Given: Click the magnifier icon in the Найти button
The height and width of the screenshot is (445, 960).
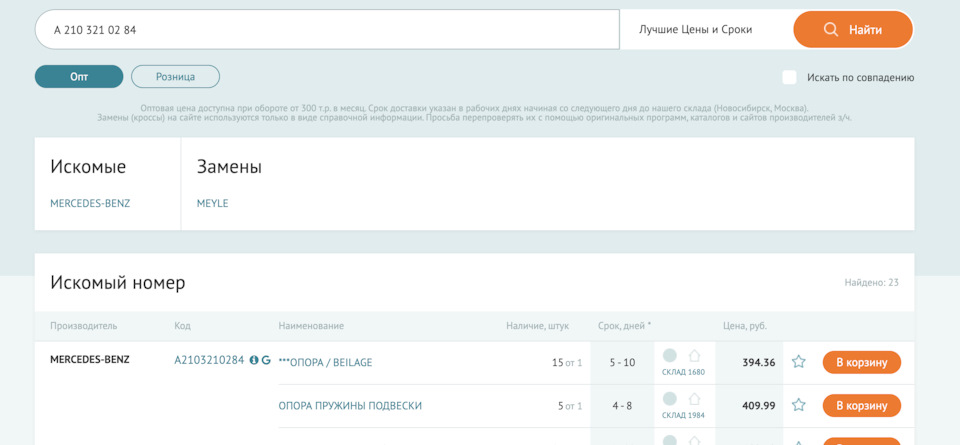Looking at the screenshot, I should tap(831, 29).
